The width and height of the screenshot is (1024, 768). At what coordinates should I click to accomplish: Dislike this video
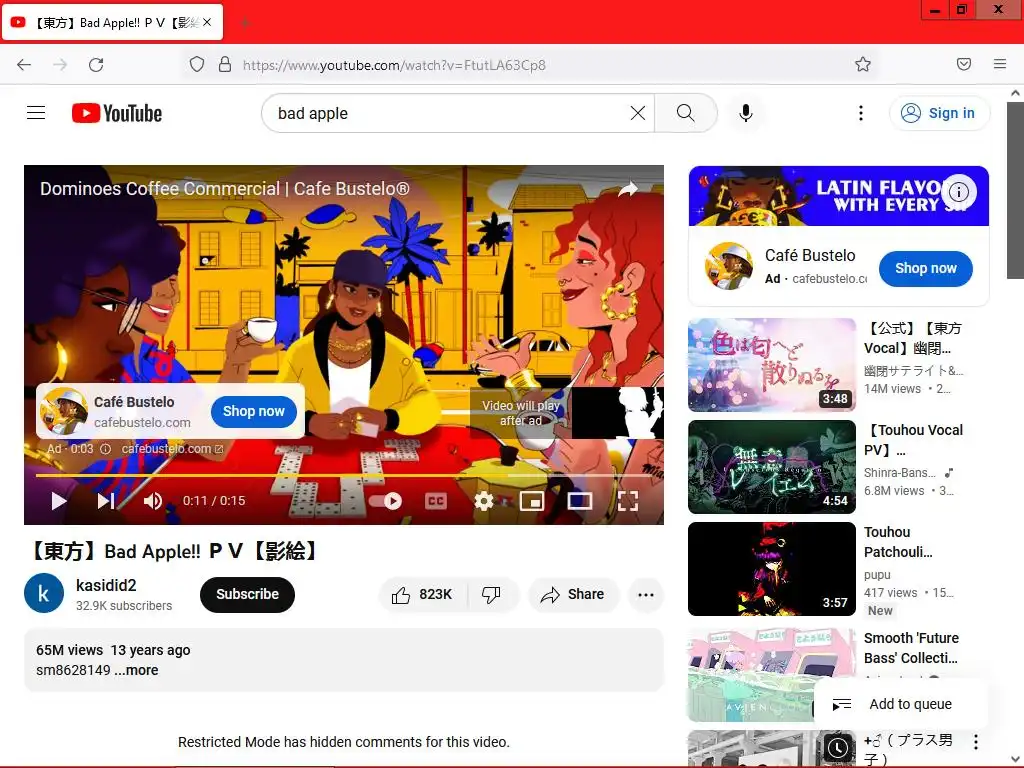click(x=492, y=594)
